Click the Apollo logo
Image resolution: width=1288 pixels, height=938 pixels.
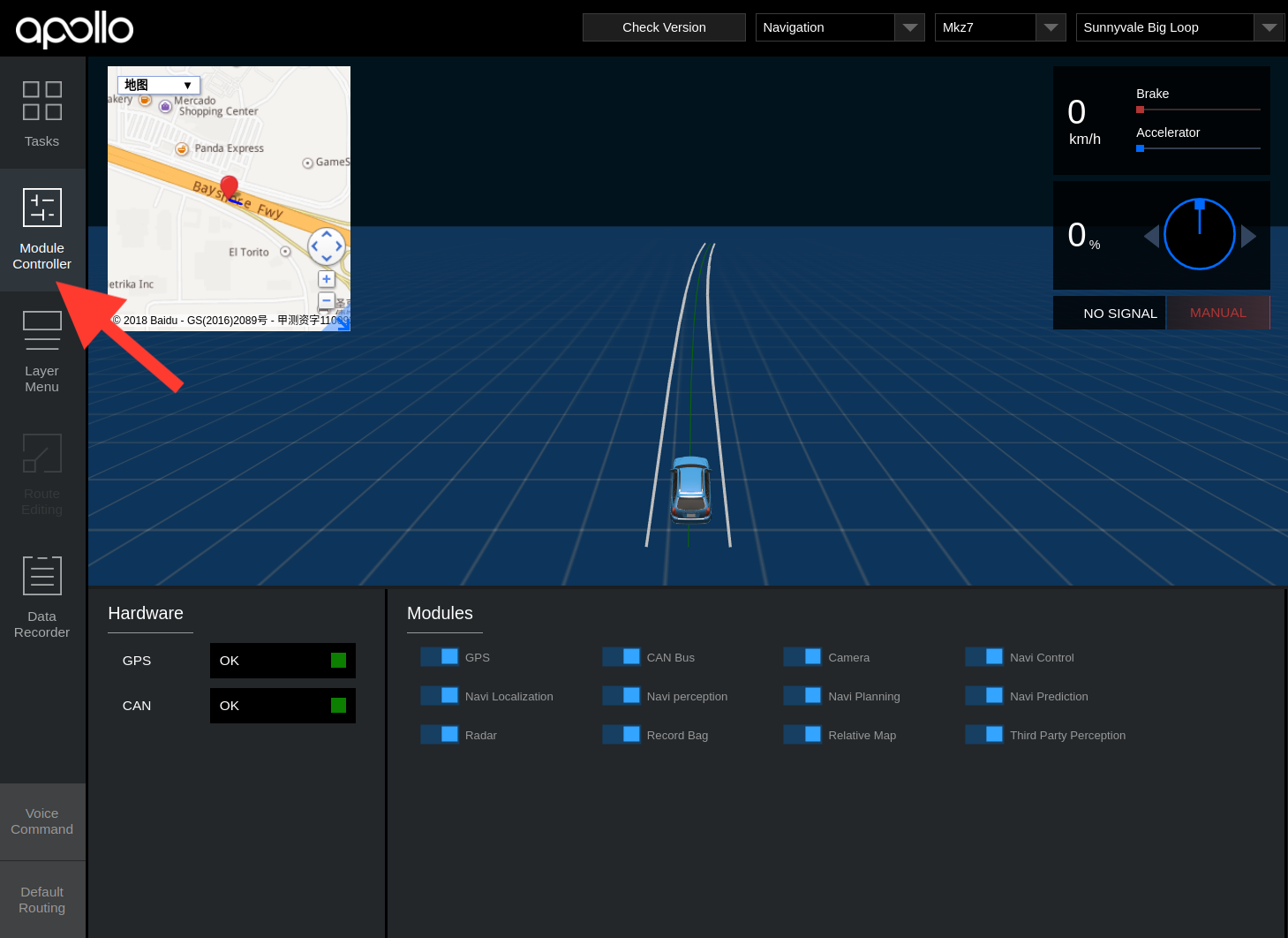click(x=75, y=28)
